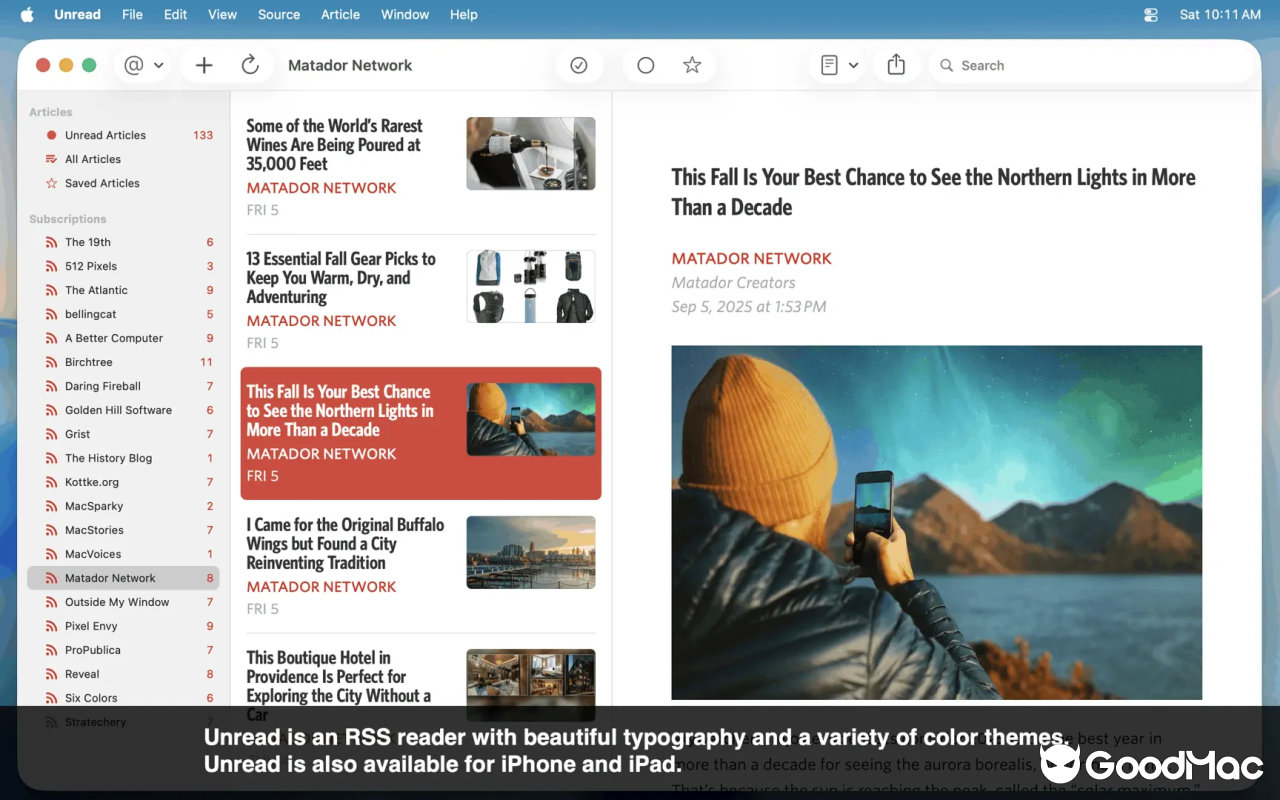This screenshot has height=800, width=1280.
Task: Select All Articles in sidebar
Action: [x=123, y=159]
